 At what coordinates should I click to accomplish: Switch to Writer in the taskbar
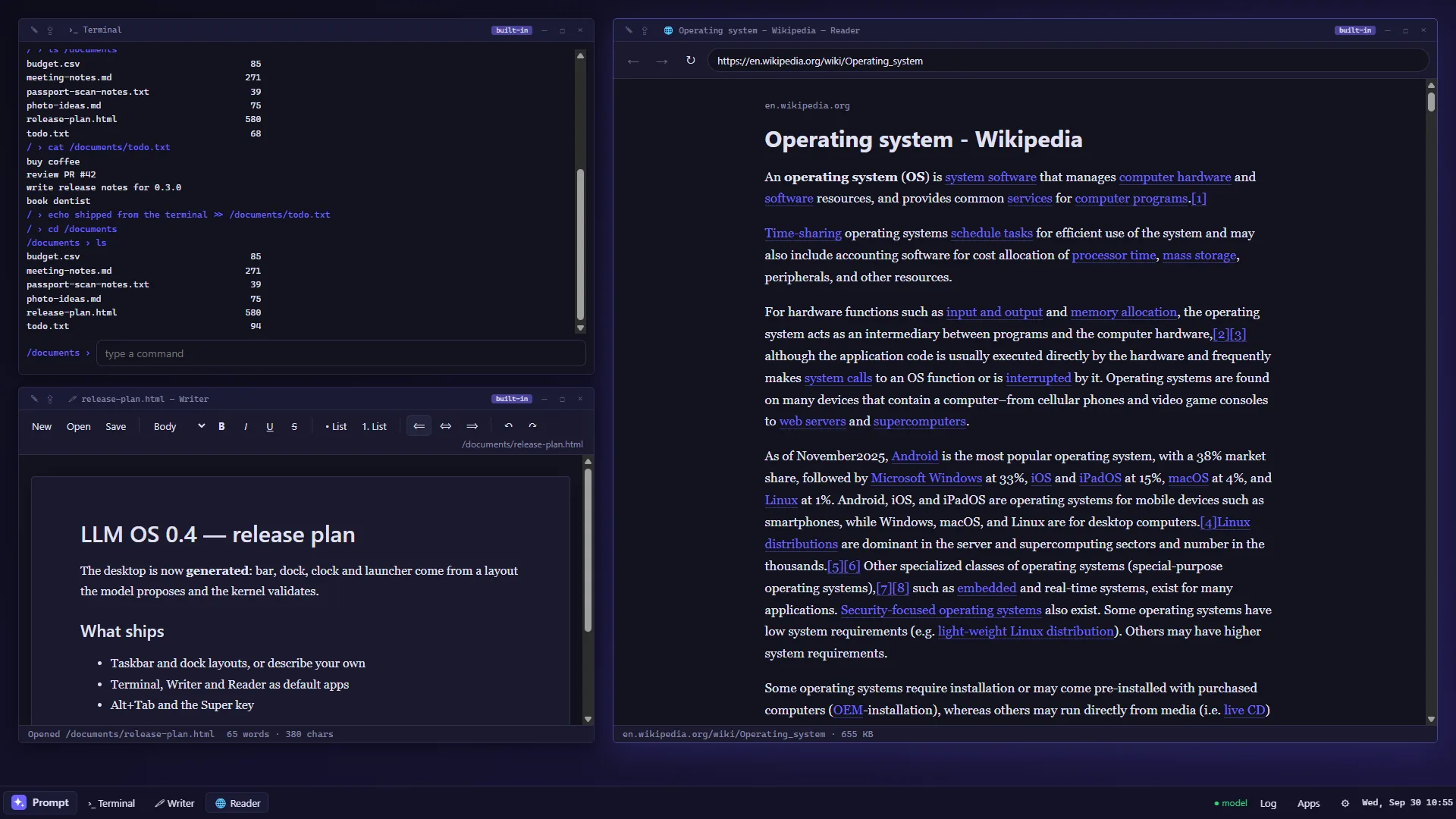(x=174, y=803)
